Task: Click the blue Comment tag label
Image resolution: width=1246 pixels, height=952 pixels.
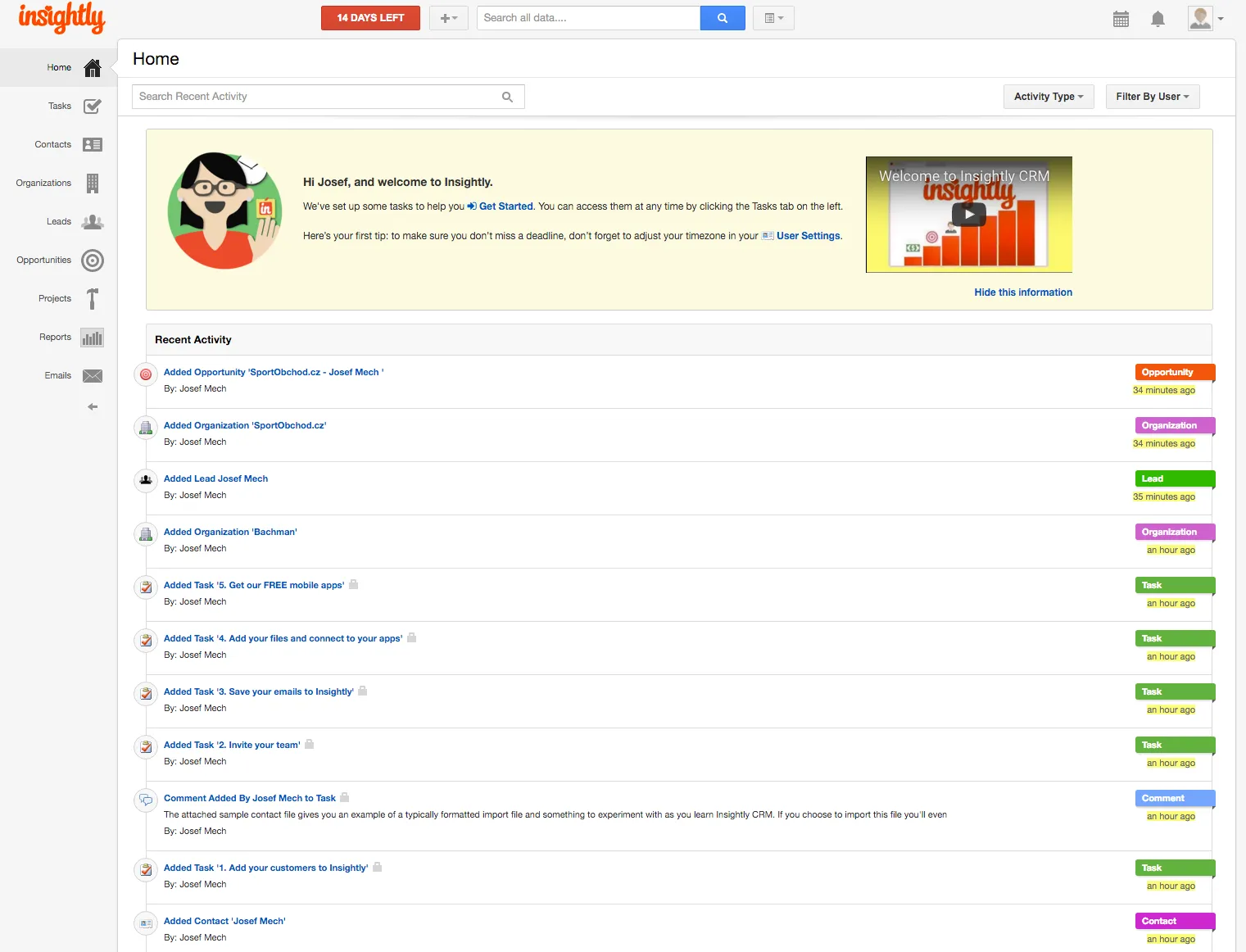Action: click(x=1175, y=799)
